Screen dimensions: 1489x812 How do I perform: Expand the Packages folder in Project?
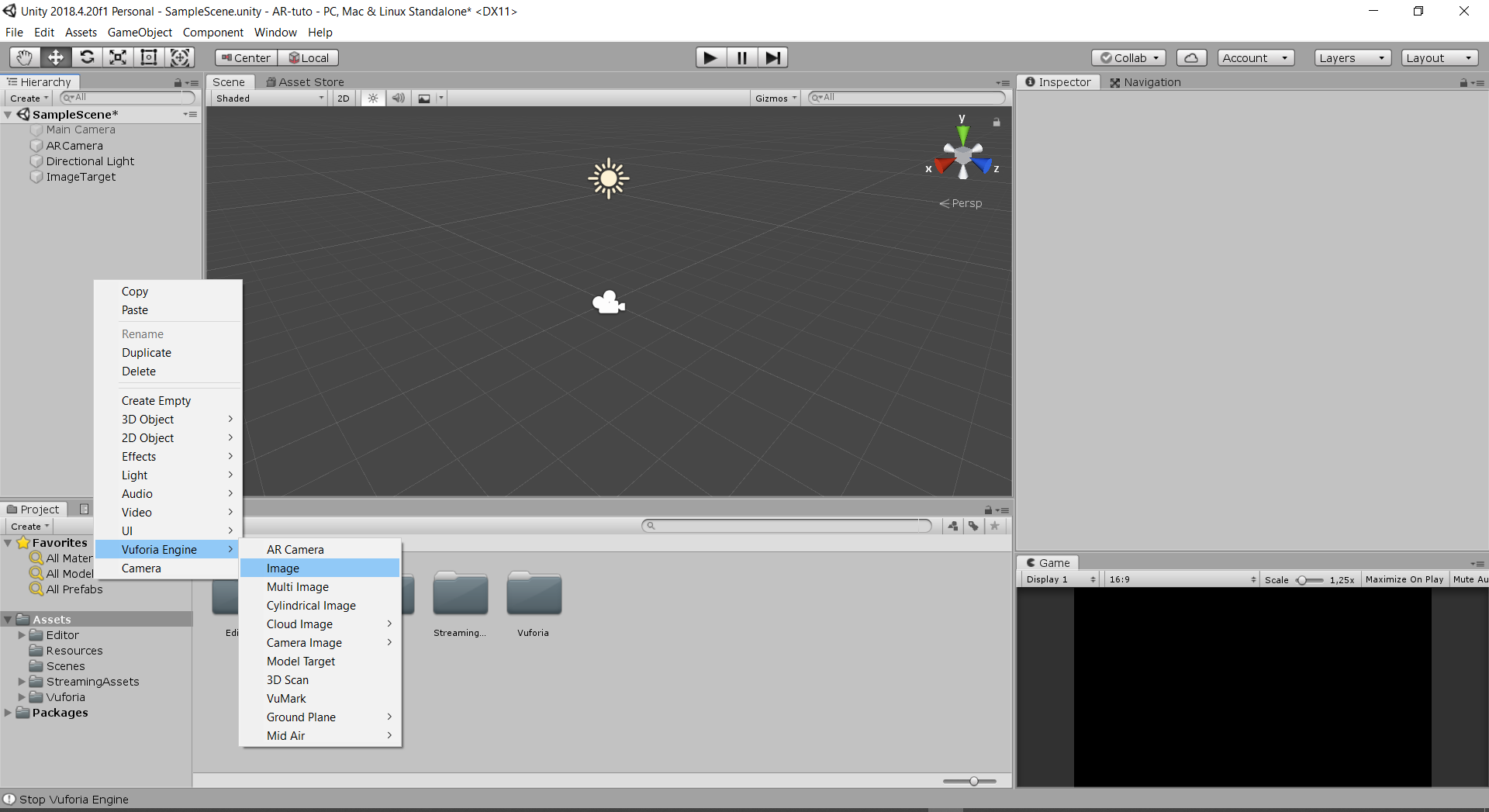[x=9, y=713]
